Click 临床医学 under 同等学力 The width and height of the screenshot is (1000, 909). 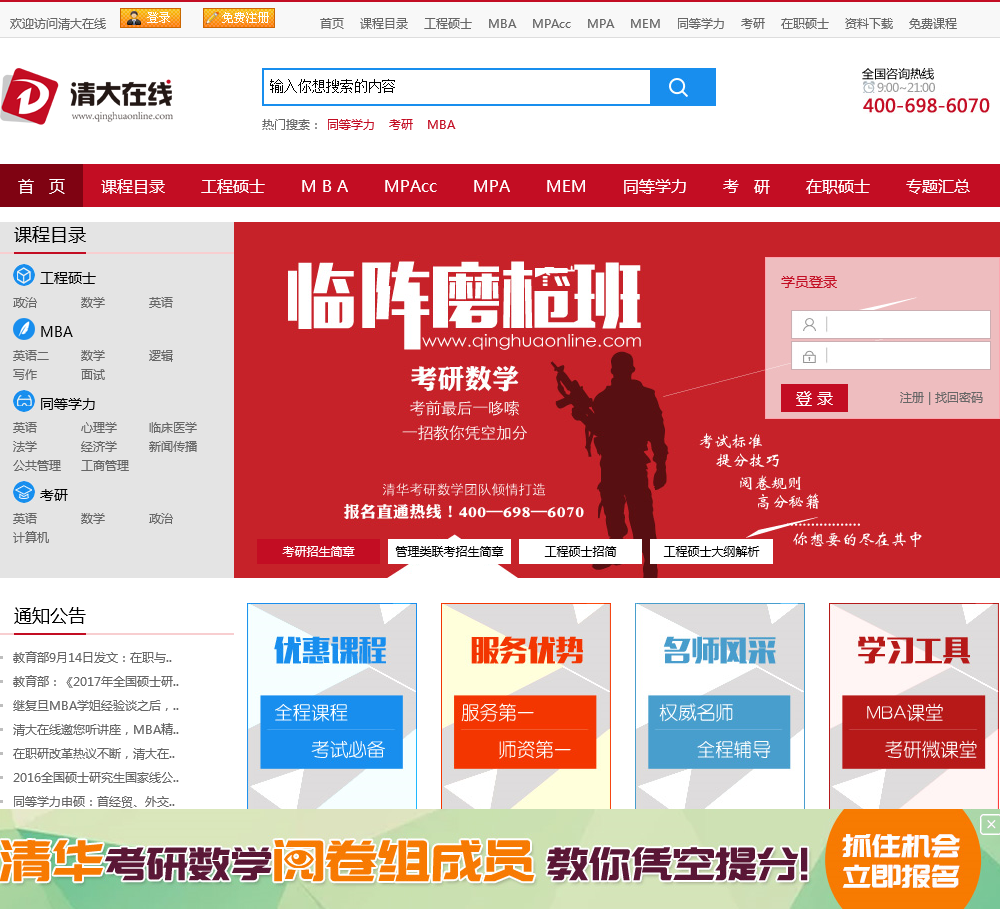173,427
